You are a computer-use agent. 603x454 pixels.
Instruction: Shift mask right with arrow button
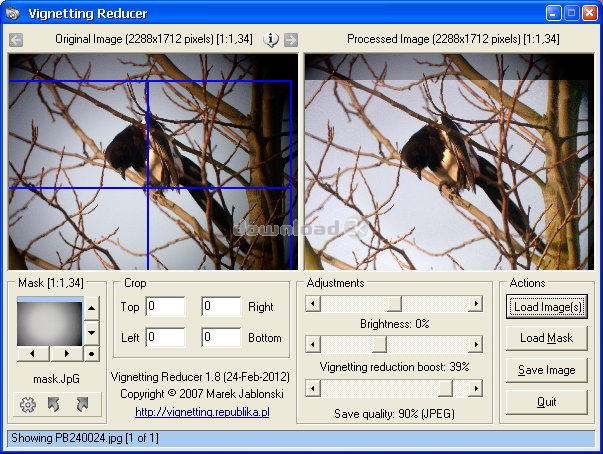pyautogui.click(x=67, y=354)
